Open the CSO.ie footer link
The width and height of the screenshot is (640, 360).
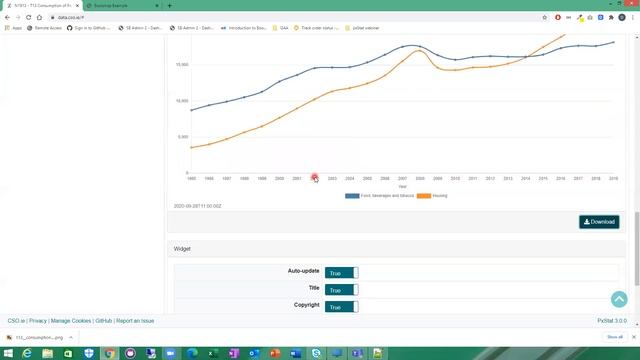point(16,321)
